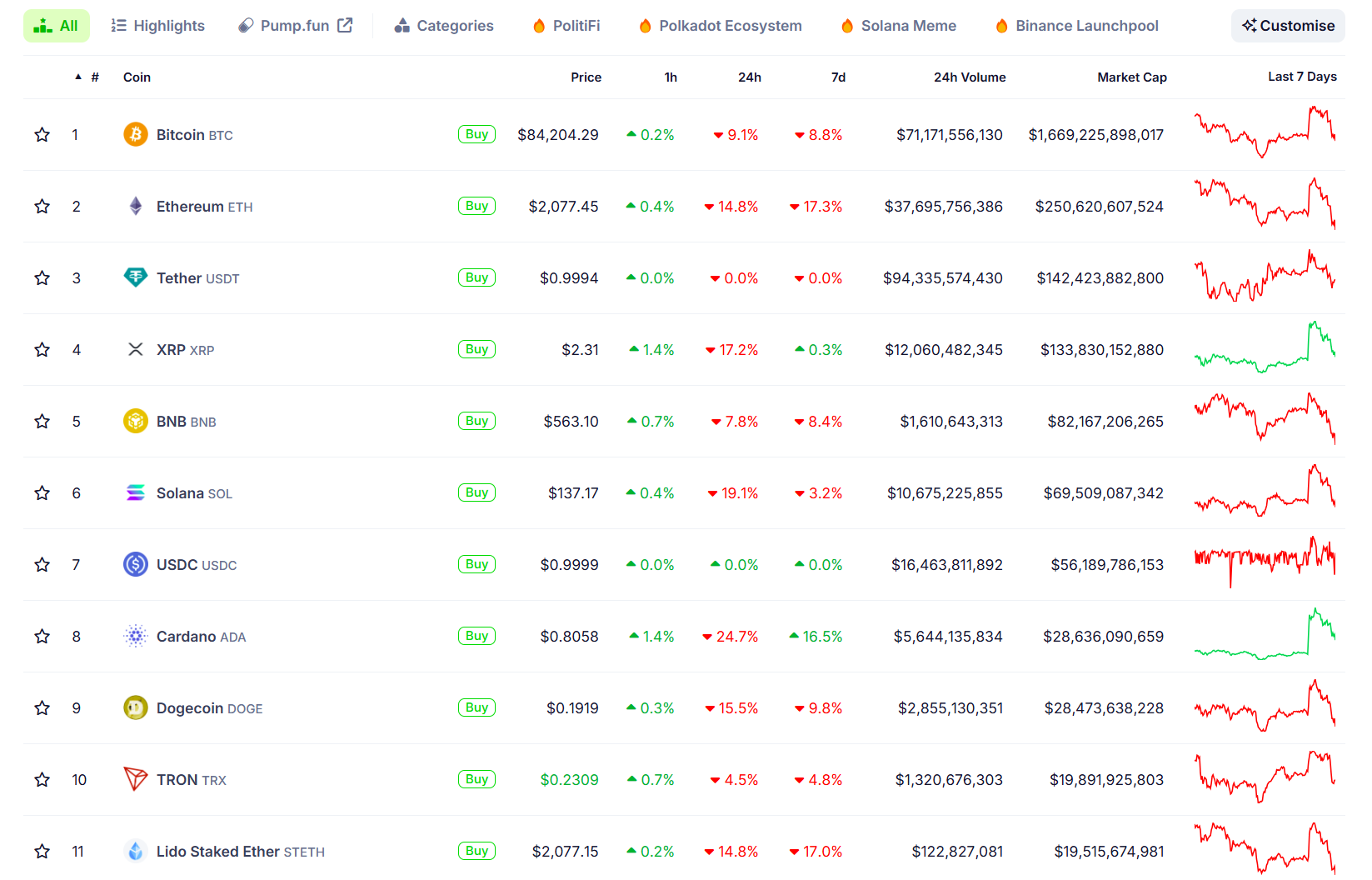This screenshot has width=1372, height=880.
Task: Click Buy button for Lido Staked Ether
Action: click(476, 851)
